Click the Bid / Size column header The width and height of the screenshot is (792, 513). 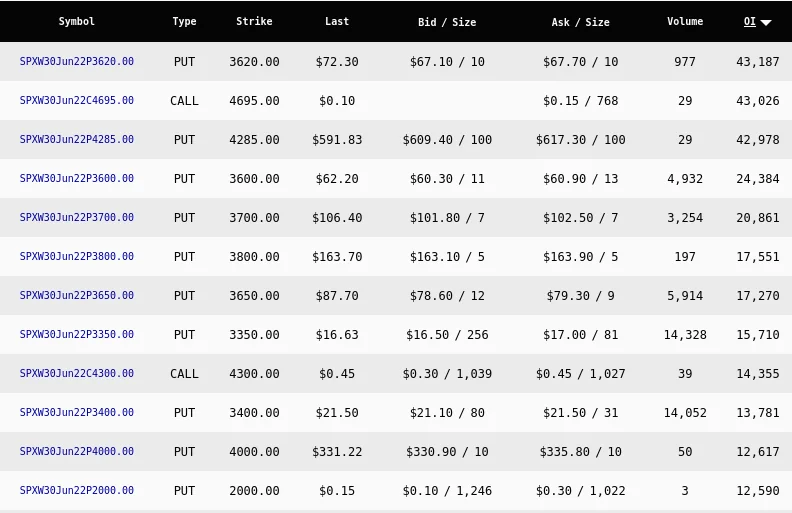[x=447, y=22]
